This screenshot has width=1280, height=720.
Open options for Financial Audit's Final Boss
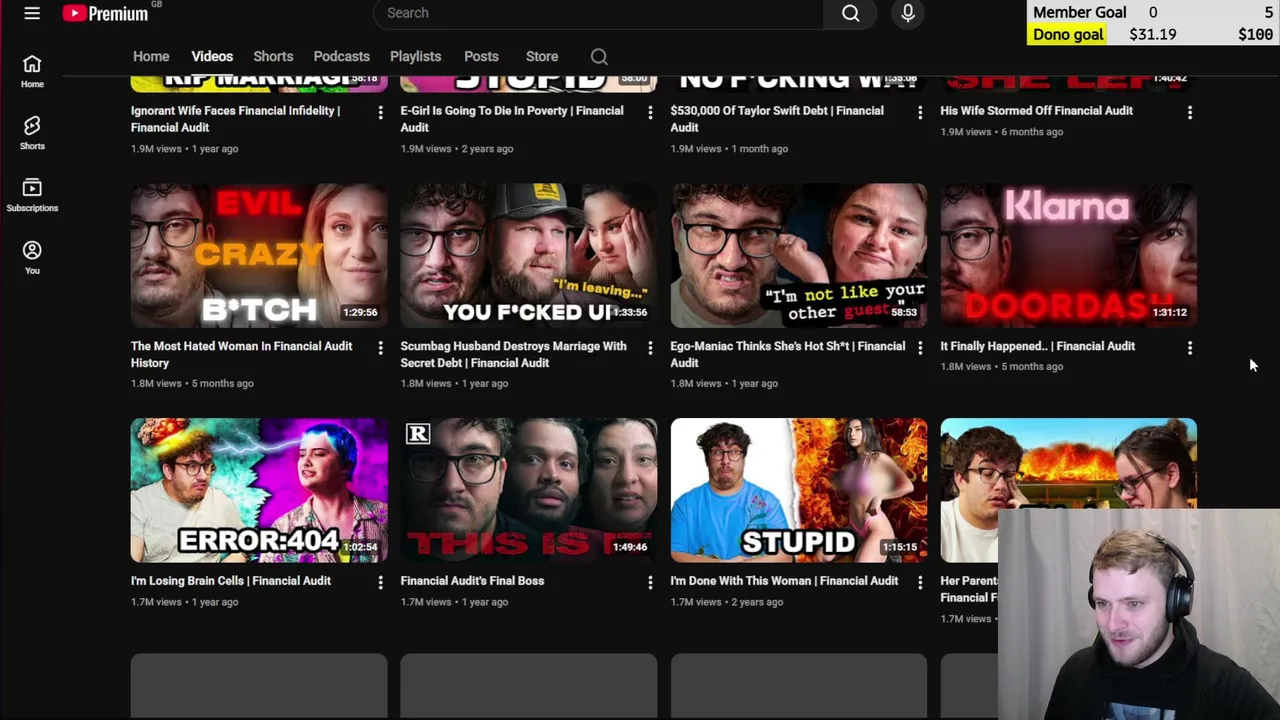650,582
